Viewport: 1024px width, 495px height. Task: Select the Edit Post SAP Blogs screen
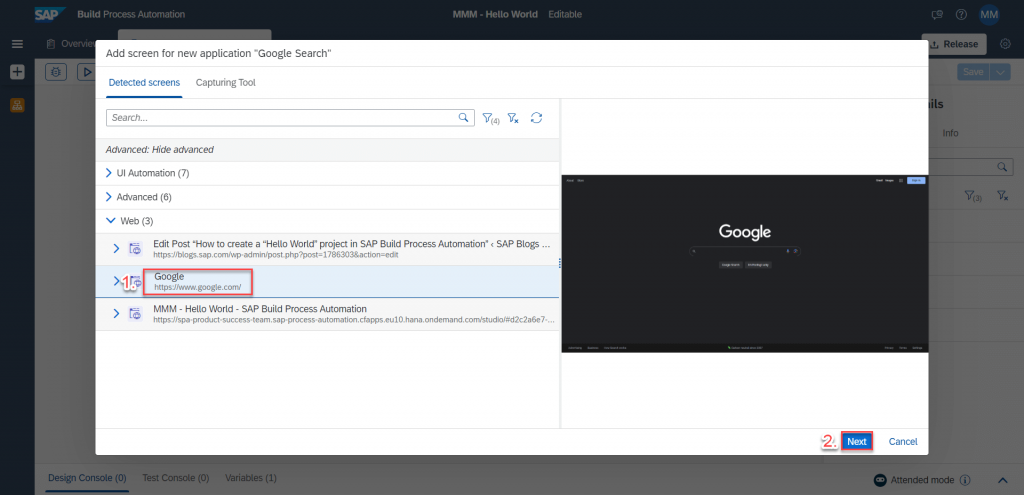coord(327,249)
